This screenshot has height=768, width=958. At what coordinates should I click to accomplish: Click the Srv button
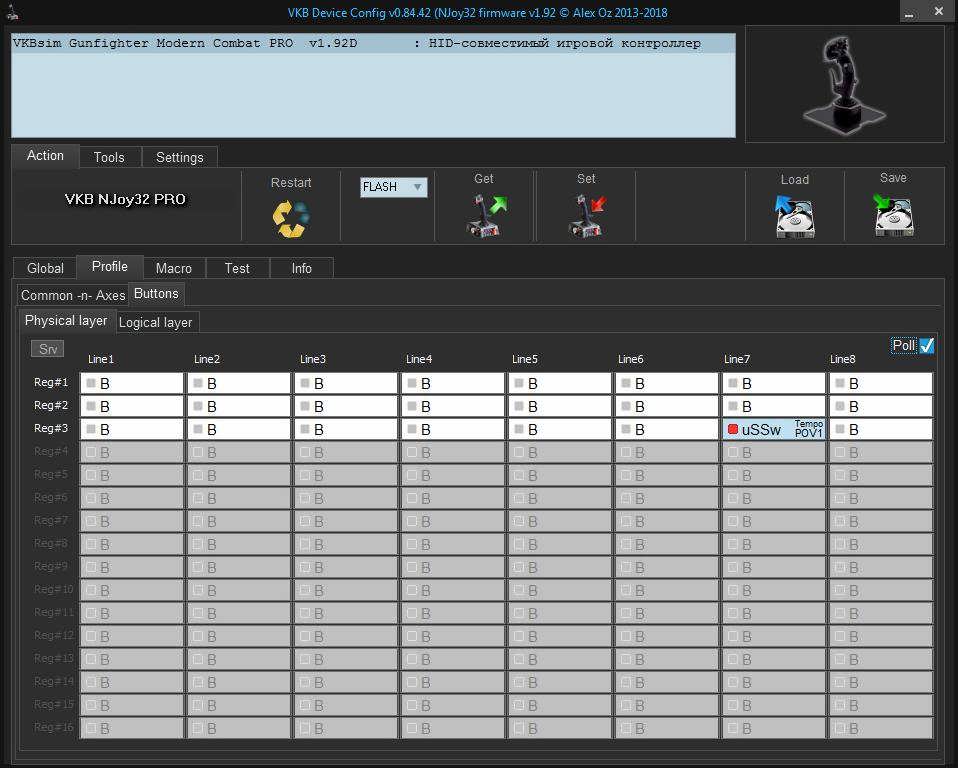click(48, 349)
